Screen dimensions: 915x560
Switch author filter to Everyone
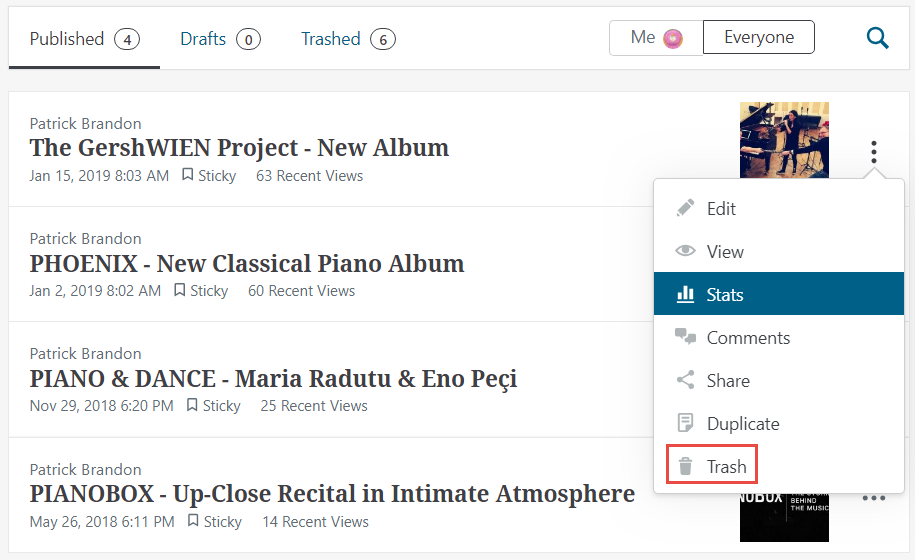759,38
